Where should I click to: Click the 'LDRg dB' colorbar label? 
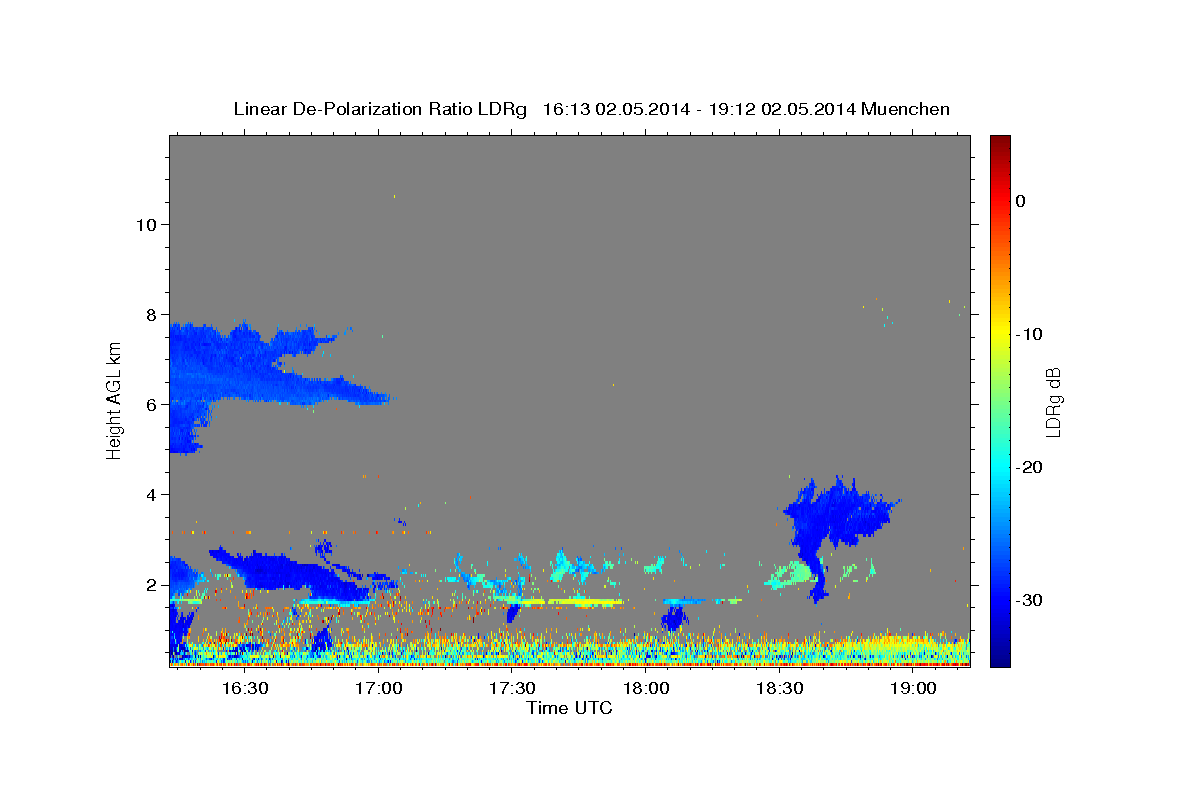(1052, 402)
